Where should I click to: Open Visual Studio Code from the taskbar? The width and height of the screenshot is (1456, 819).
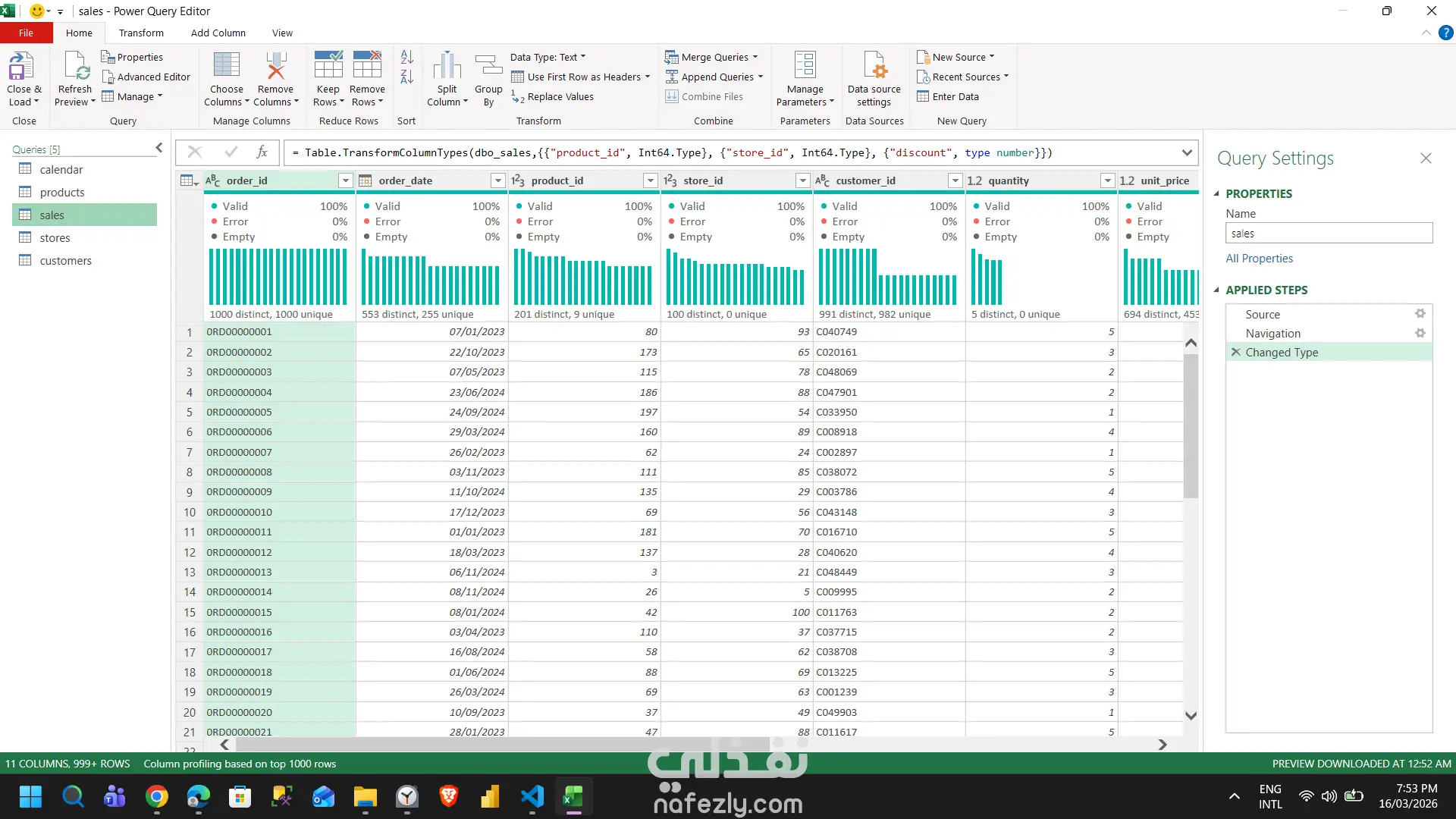coord(532,797)
